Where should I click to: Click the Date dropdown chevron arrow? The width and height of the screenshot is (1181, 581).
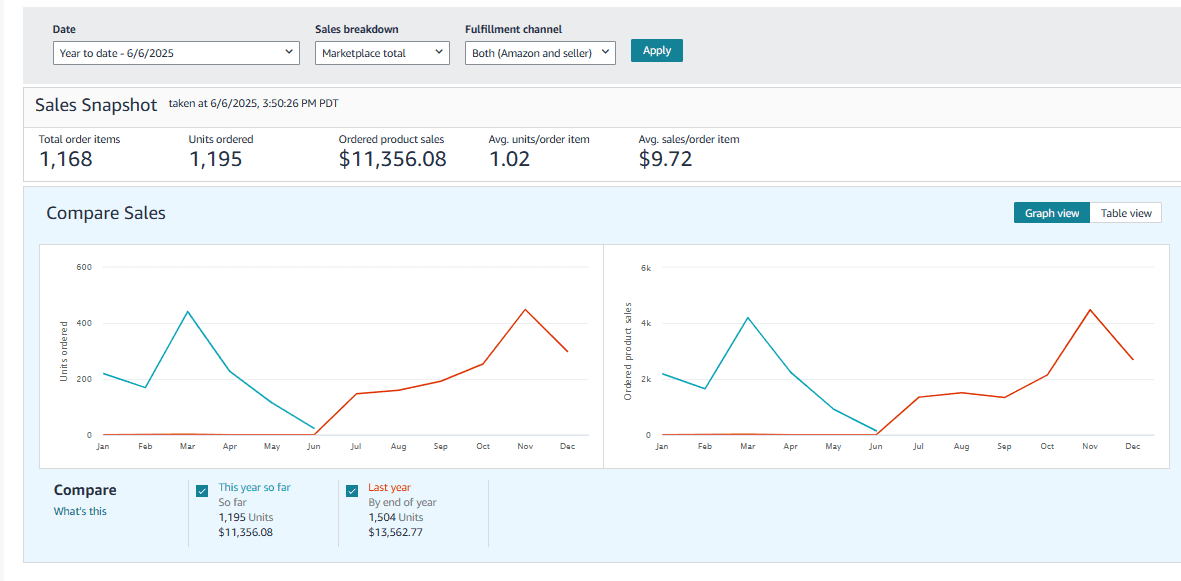pyautogui.click(x=289, y=52)
